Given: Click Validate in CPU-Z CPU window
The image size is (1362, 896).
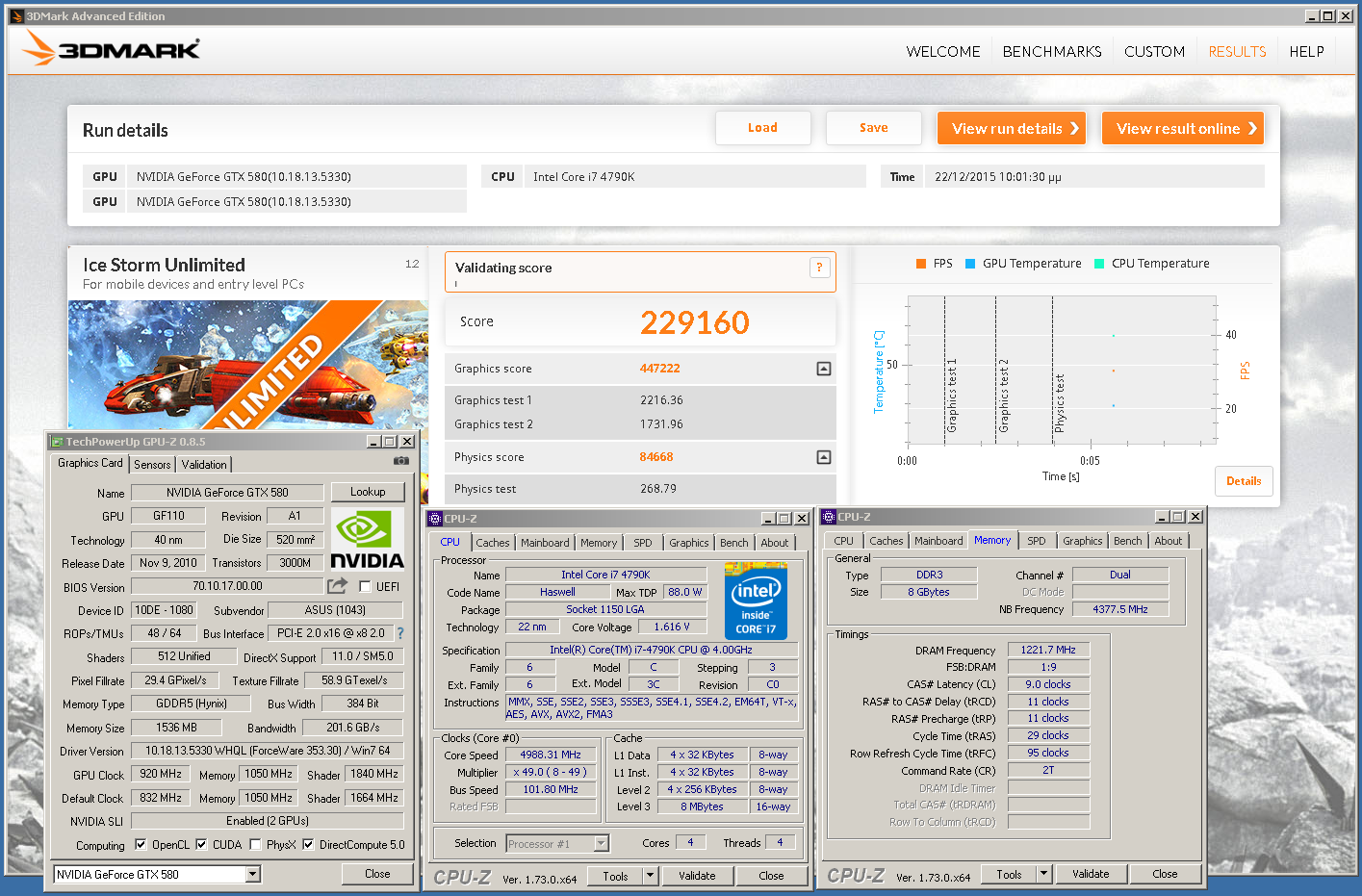Looking at the screenshot, I should point(697,876).
